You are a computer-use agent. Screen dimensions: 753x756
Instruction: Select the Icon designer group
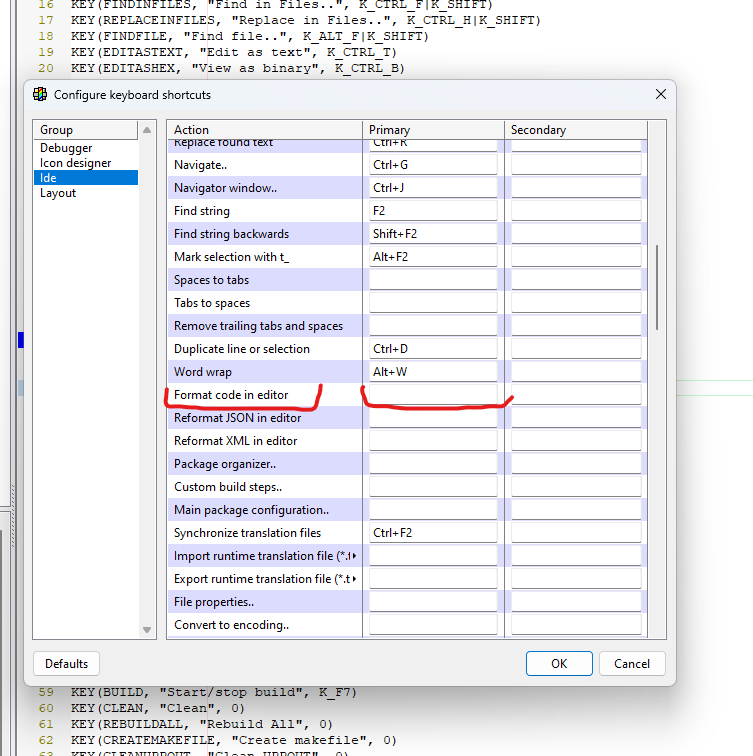coord(75,163)
